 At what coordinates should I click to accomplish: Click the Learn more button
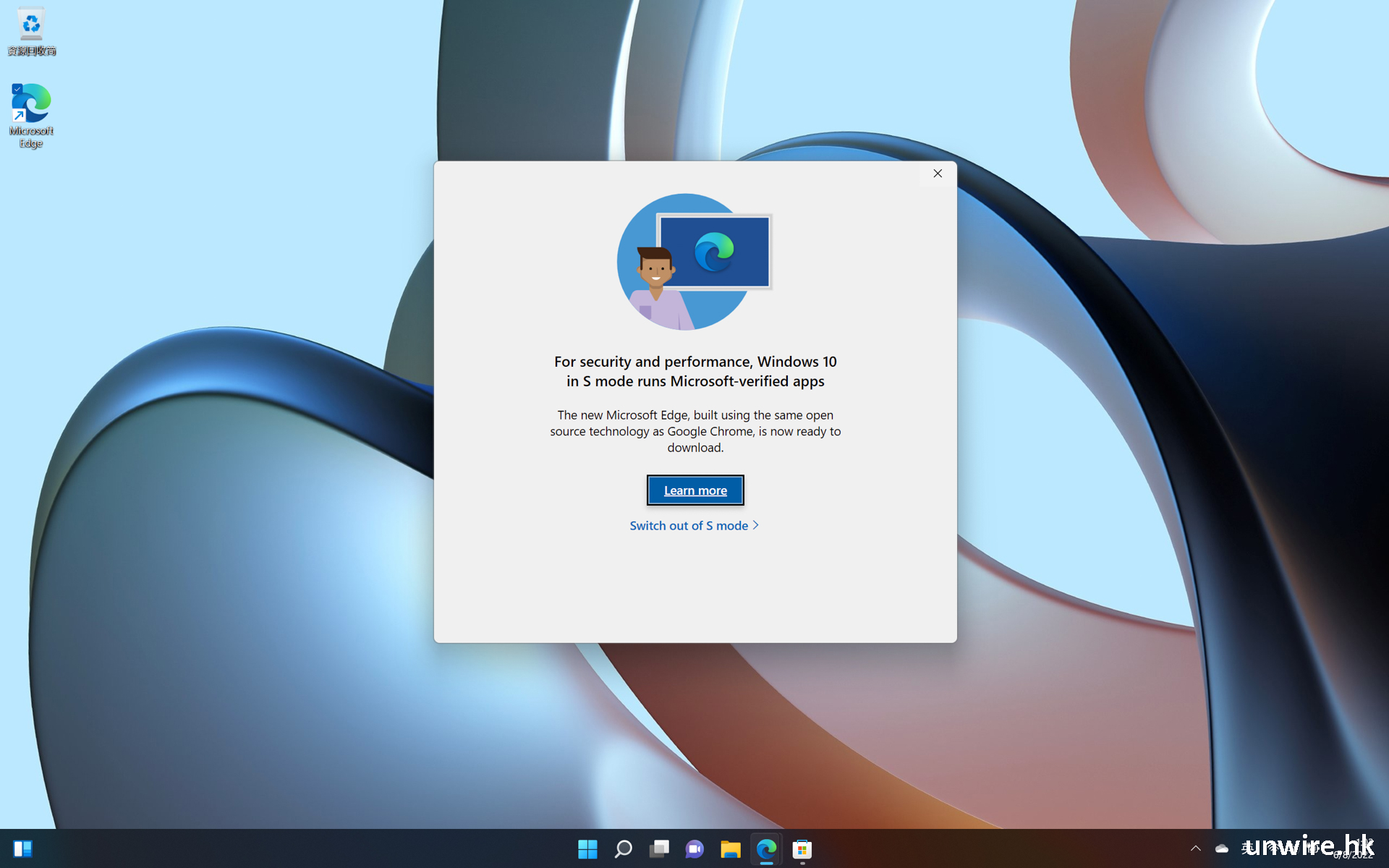pyautogui.click(x=694, y=490)
